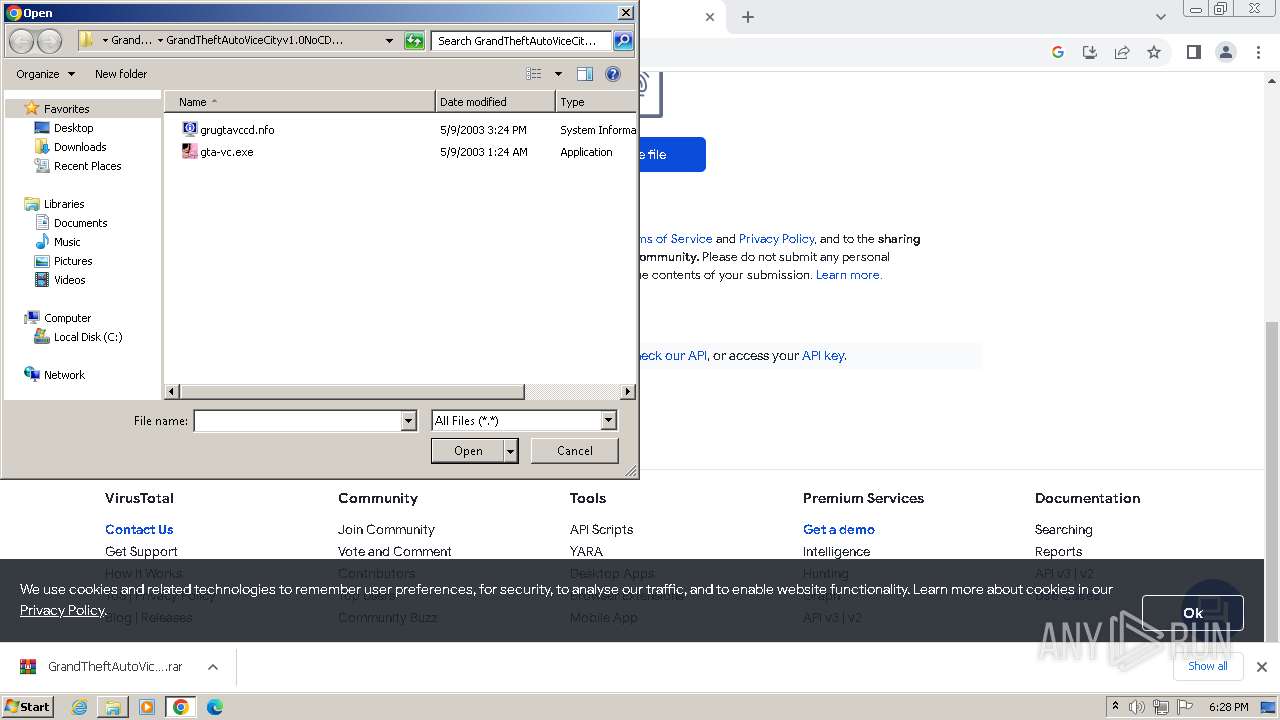Open the Chrome tab search chevron
1280x720 pixels.
(1160, 17)
